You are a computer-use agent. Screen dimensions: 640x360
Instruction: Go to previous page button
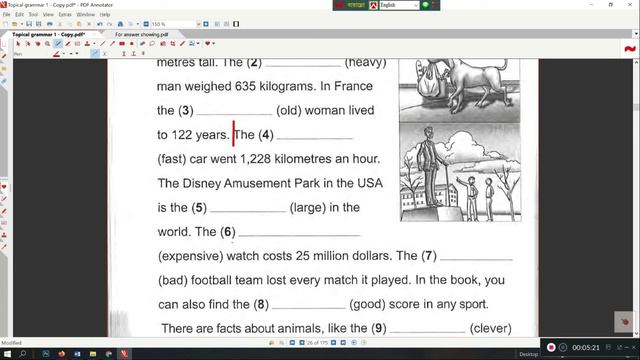tap(302, 342)
